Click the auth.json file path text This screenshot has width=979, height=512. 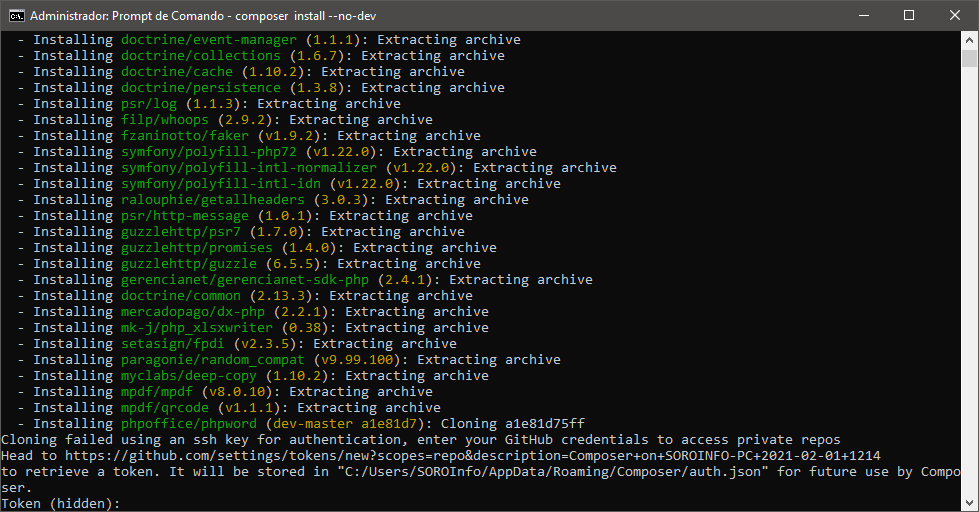[x=553, y=471]
